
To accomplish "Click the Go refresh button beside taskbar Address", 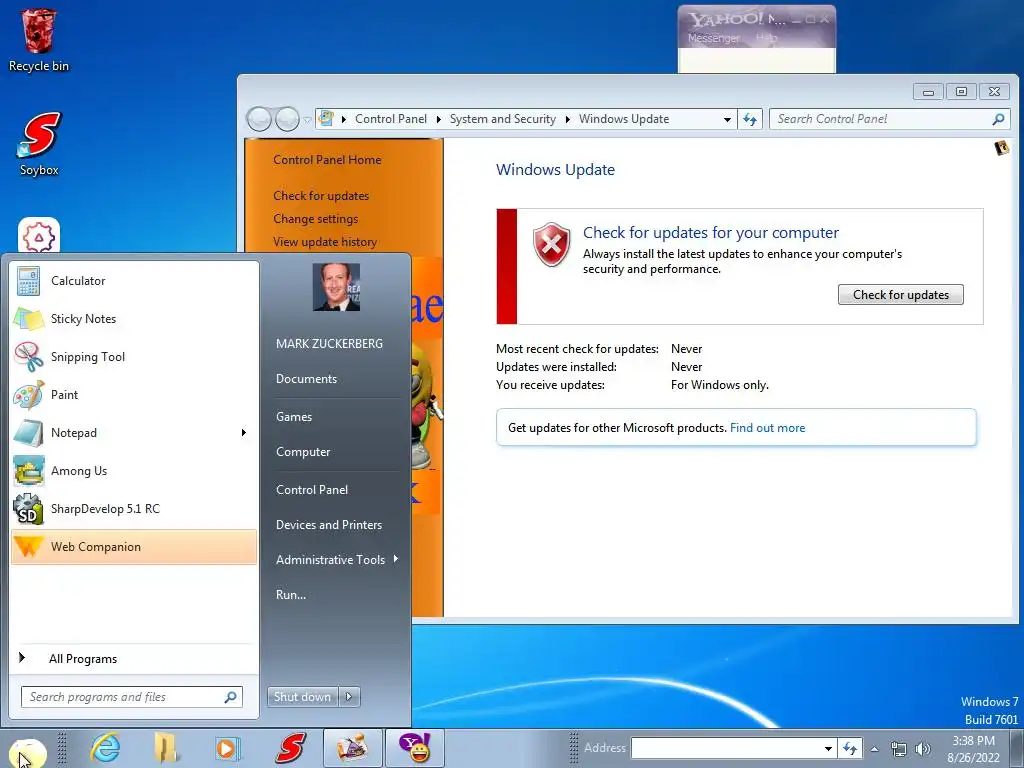I will pos(850,748).
